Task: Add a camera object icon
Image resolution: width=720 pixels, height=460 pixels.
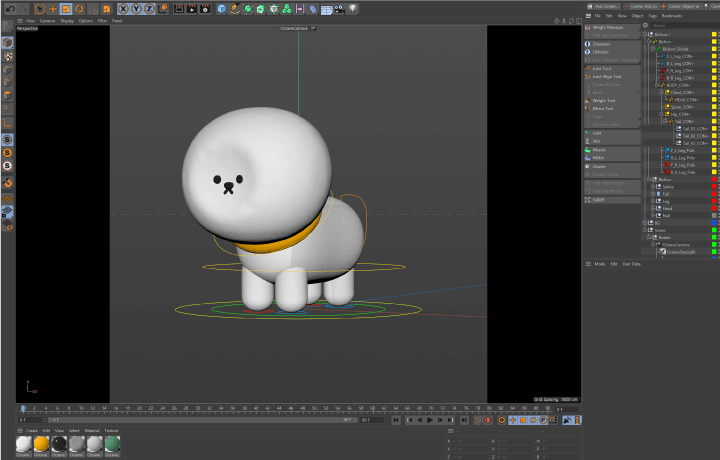Action: click(339, 9)
